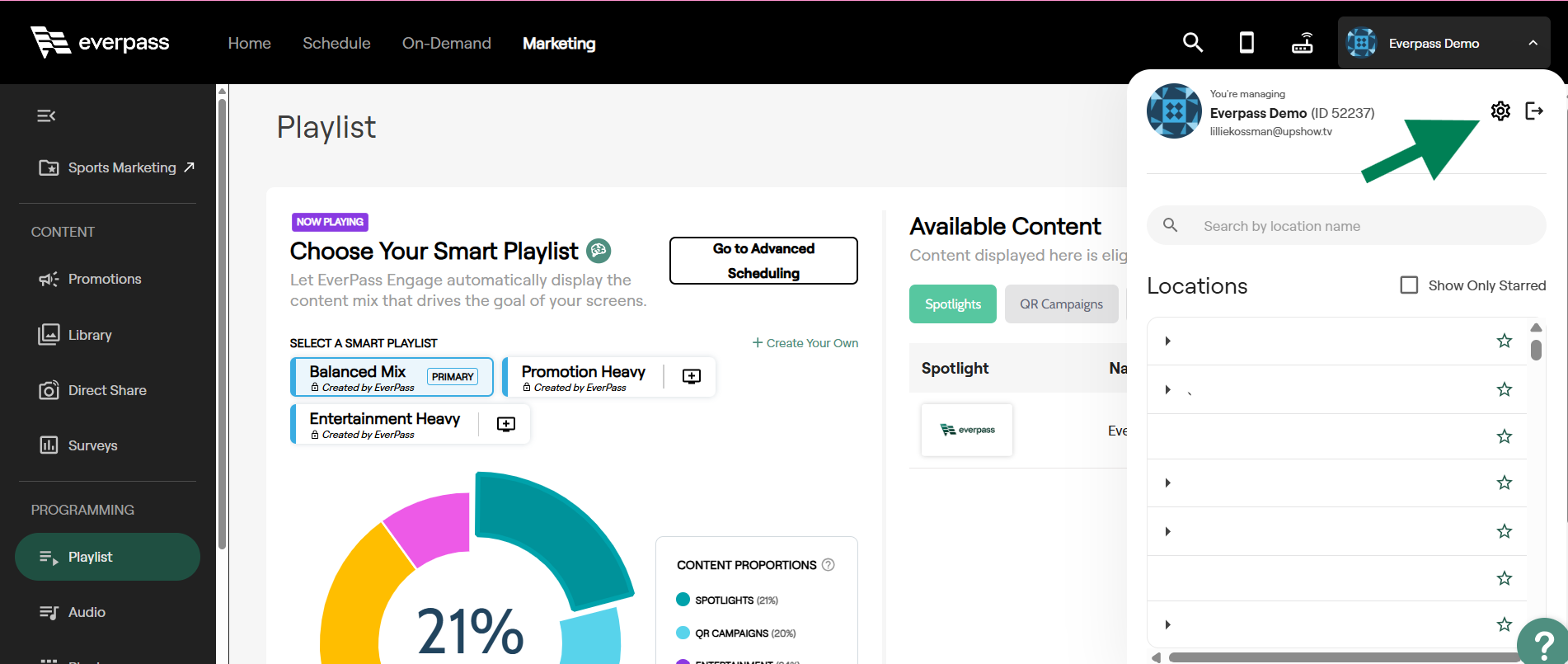This screenshot has height=664, width=1568.
Task: Click lilliekossman@upshow.tv email text
Action: pyautogui.click(x=1270, y=132)
